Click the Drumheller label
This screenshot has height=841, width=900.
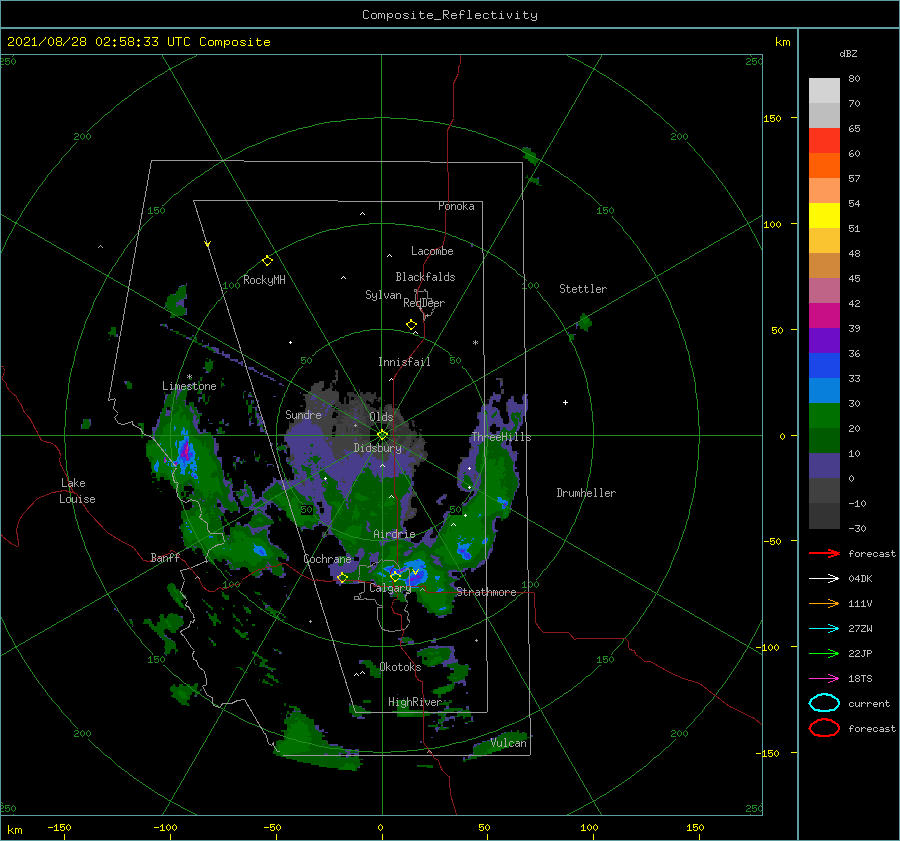(586, 493)
